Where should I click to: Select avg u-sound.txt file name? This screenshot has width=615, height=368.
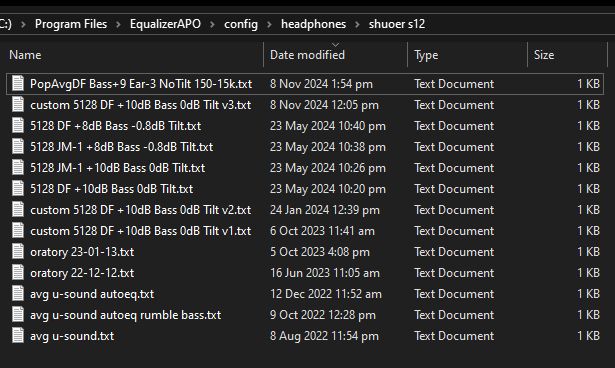72,336
